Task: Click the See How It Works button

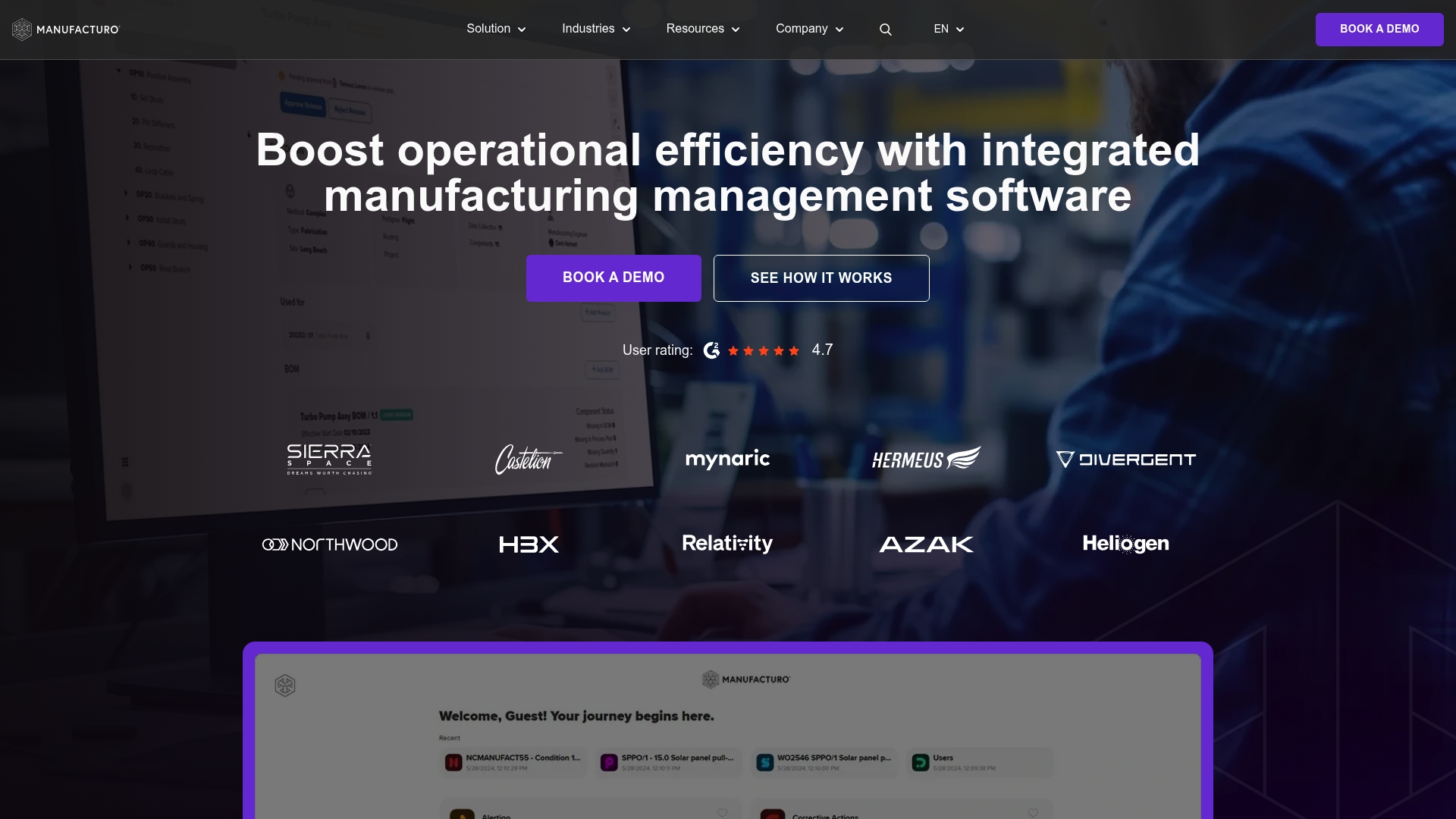Action: (821, 278)
